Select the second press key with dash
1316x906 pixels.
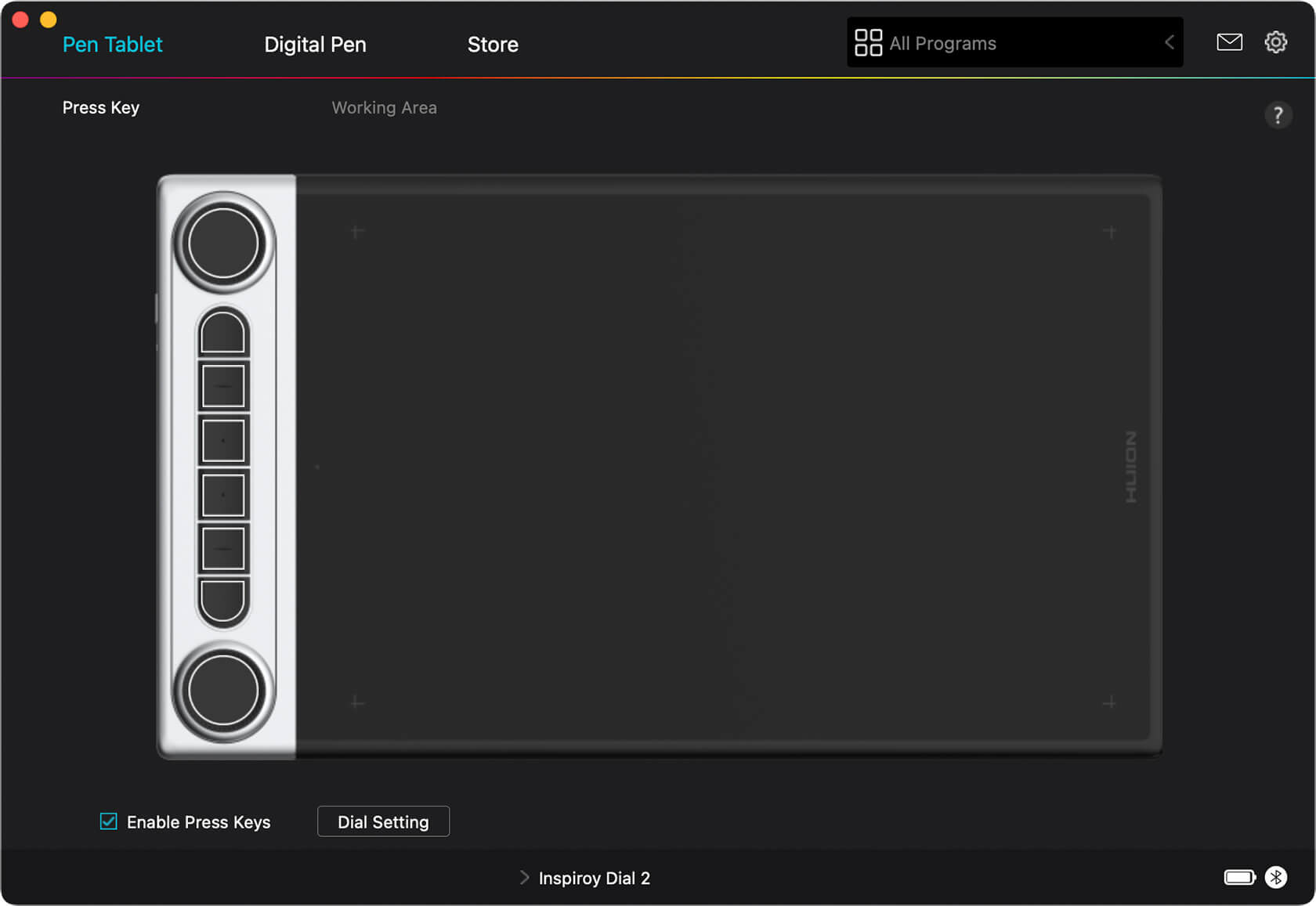click(x=223, y=386)
